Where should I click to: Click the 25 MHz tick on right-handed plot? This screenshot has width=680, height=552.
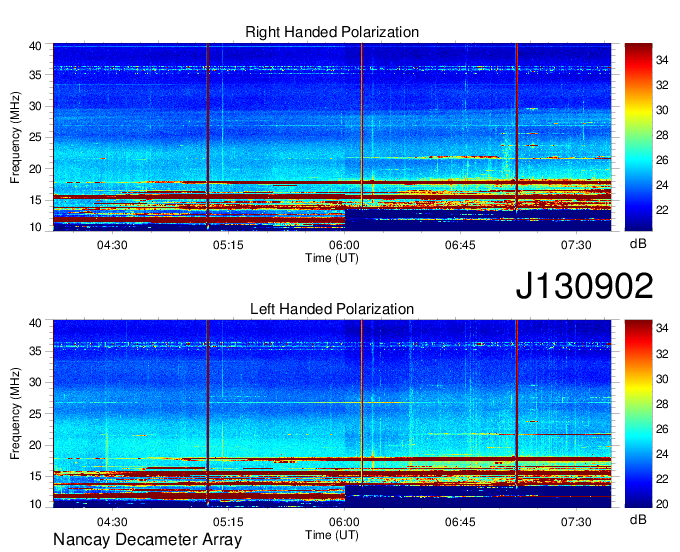pyautogui.click(x=36, y=137)
